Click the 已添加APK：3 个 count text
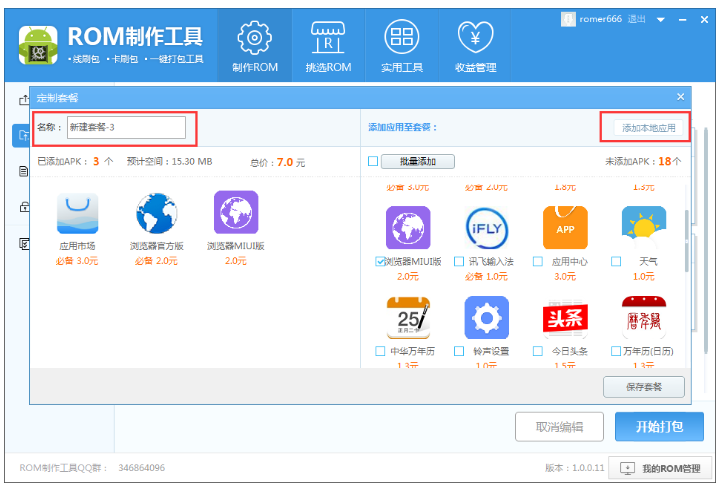 point(75,161)
